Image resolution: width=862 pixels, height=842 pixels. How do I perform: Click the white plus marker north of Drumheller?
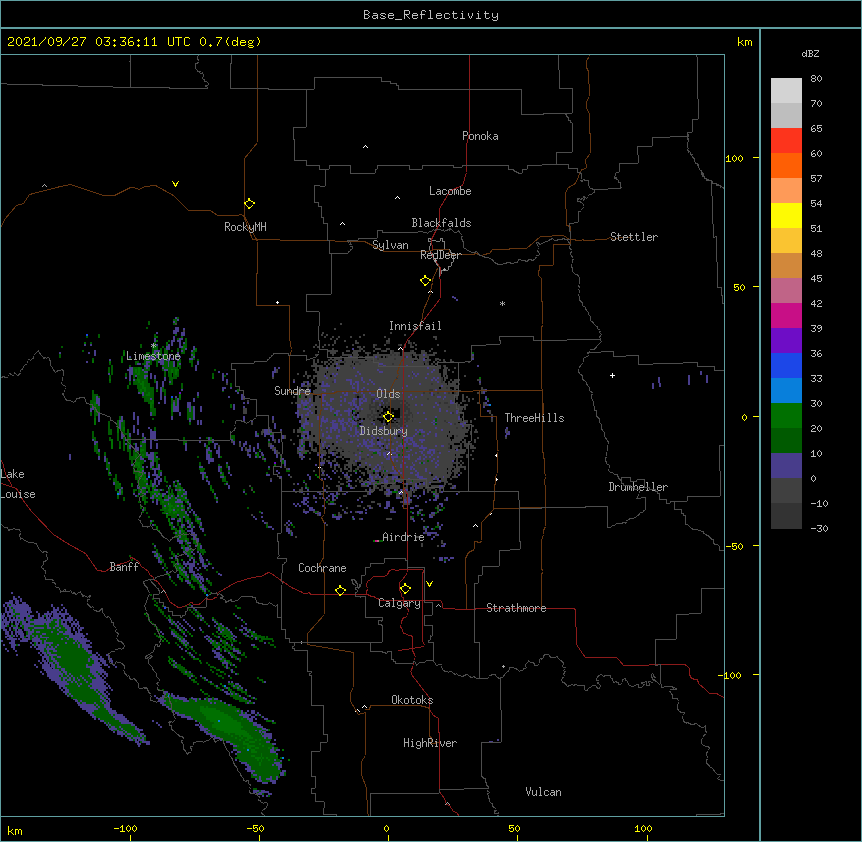coord(612,375)
